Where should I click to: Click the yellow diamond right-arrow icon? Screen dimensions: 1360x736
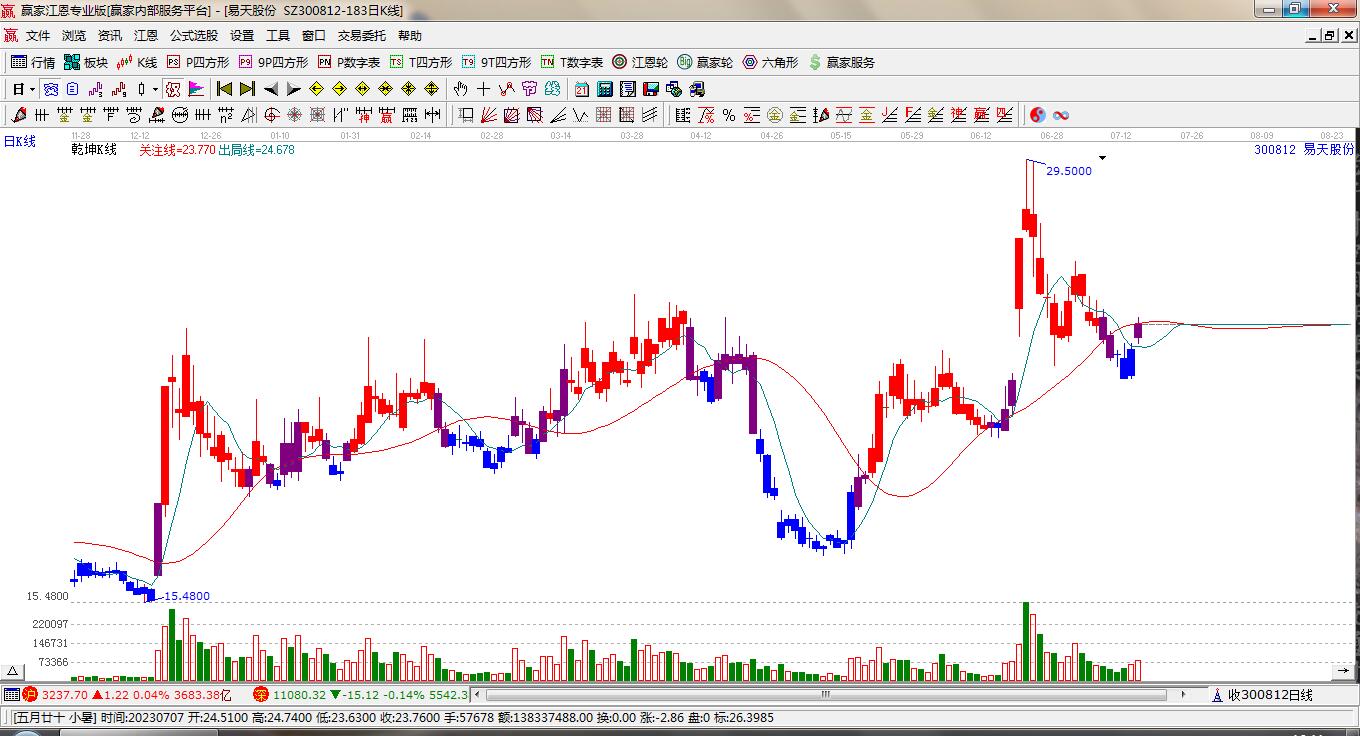[339, 89]
